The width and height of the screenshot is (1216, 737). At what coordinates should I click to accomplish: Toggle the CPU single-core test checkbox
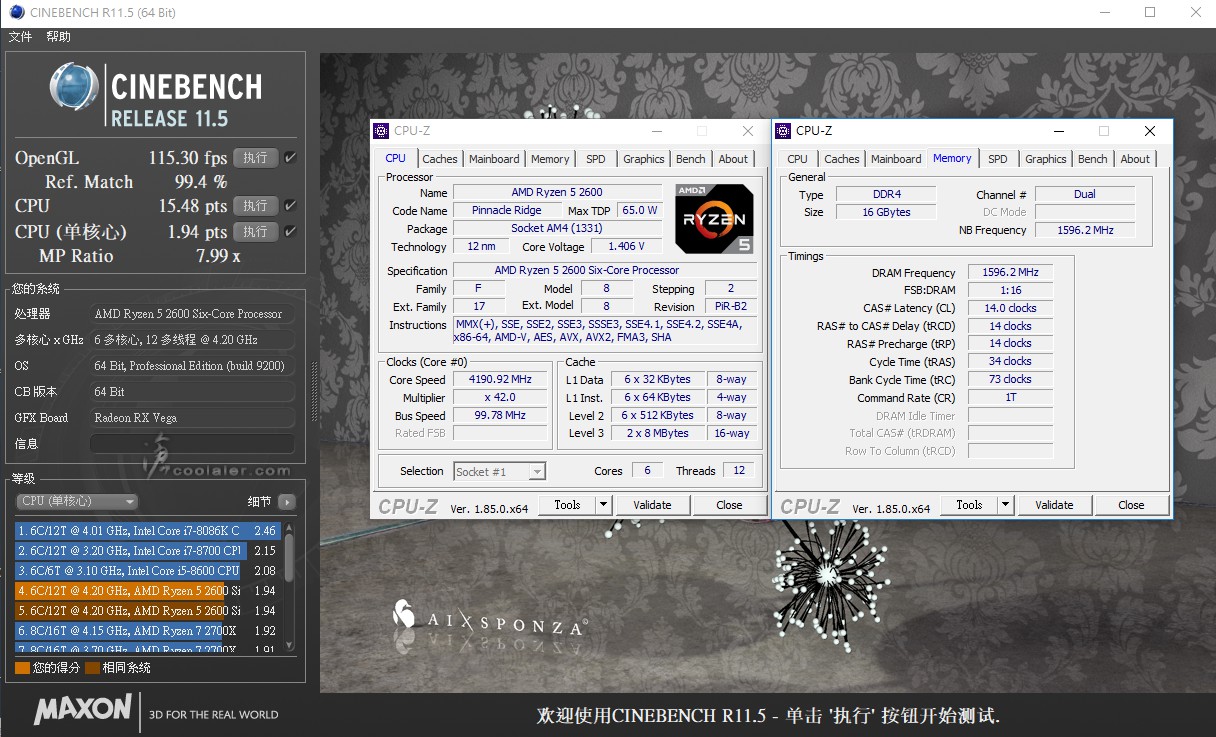point(290,232)
